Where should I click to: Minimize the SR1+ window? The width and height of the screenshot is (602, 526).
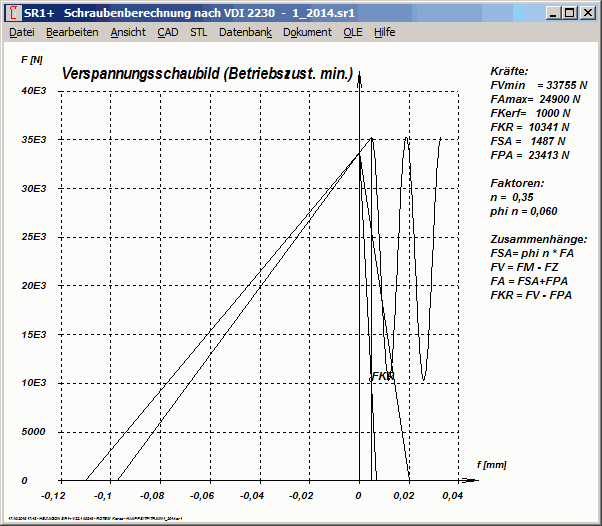pyautogui.click(x=551, y=13)
